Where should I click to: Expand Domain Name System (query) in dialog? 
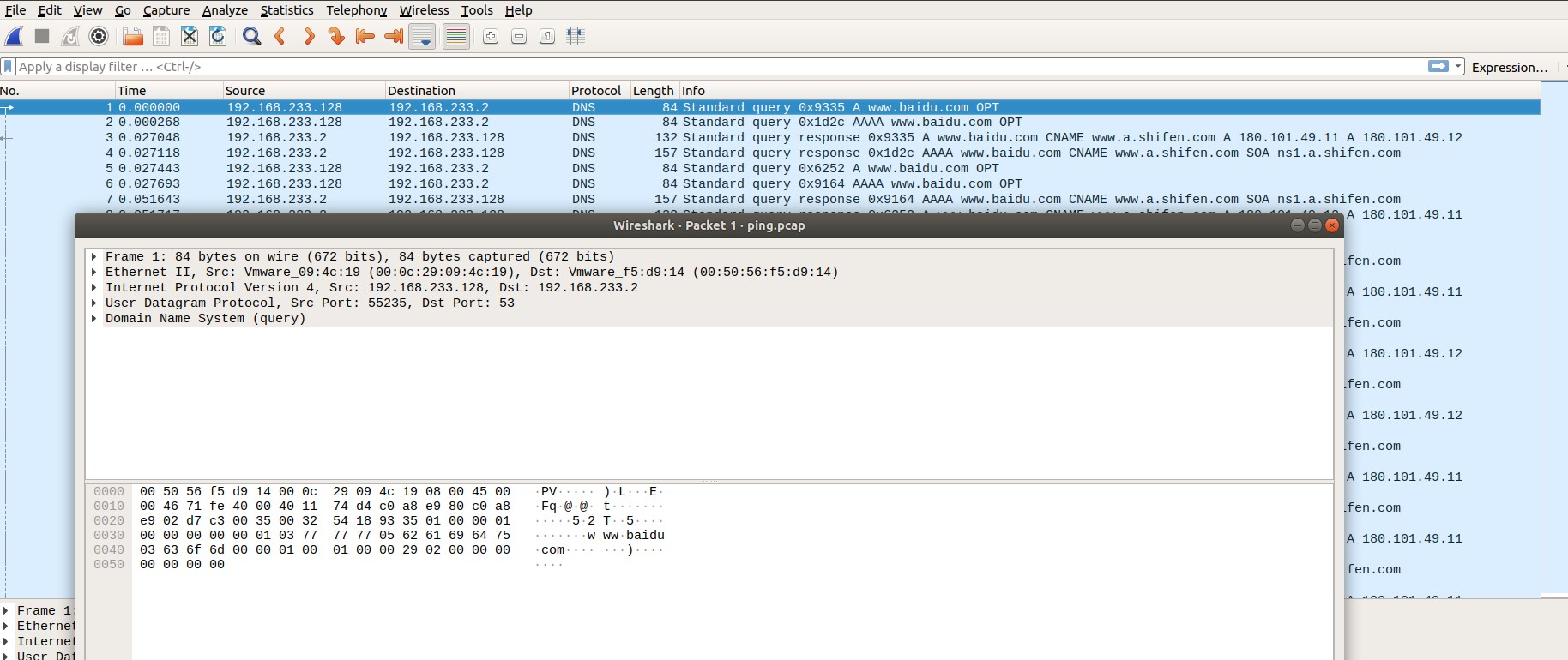[x=93, y=318]
